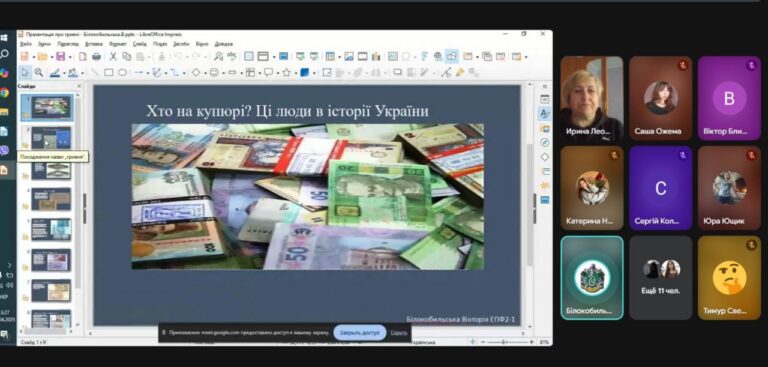Open the Navigator compass sidebar icon
The height and width of the screenshot is (367, 768).
(544, 143)
